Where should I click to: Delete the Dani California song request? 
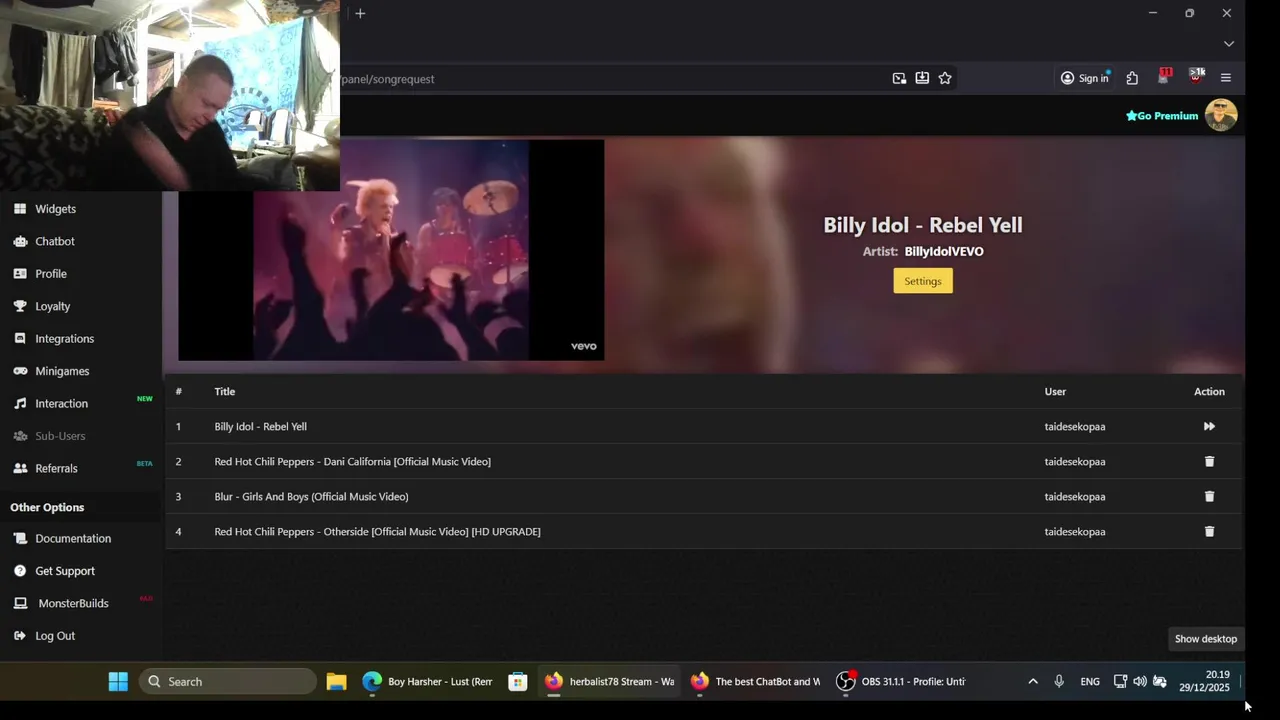pos(1209,461)
